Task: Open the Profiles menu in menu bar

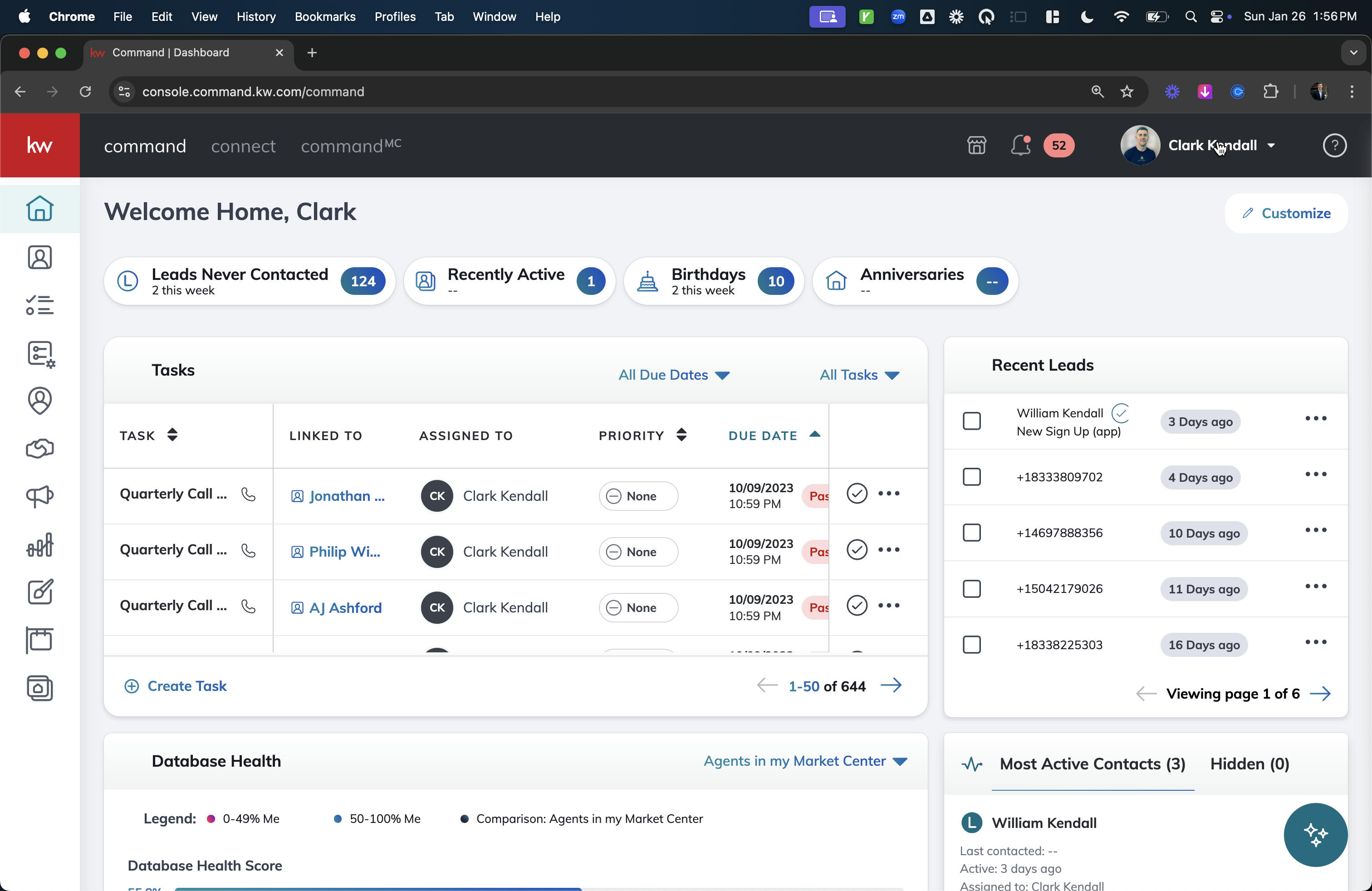Action: [x=395, y=17]
